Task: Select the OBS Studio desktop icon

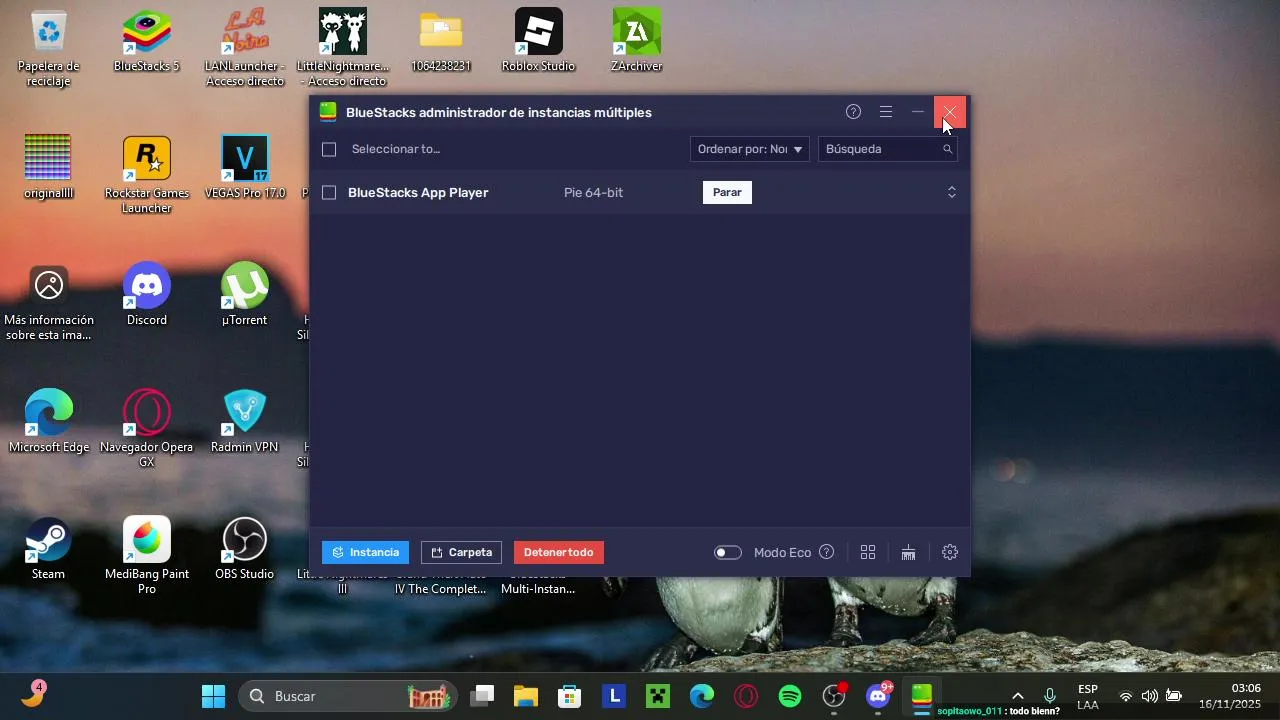Action: tap(245, 549)
